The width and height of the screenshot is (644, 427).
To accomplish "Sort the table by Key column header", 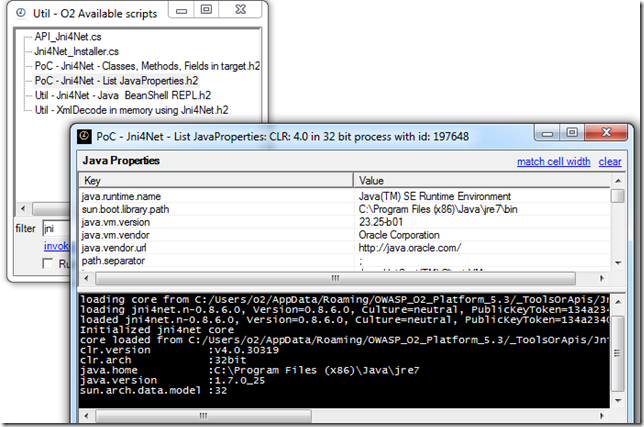I will click(215, 181).
